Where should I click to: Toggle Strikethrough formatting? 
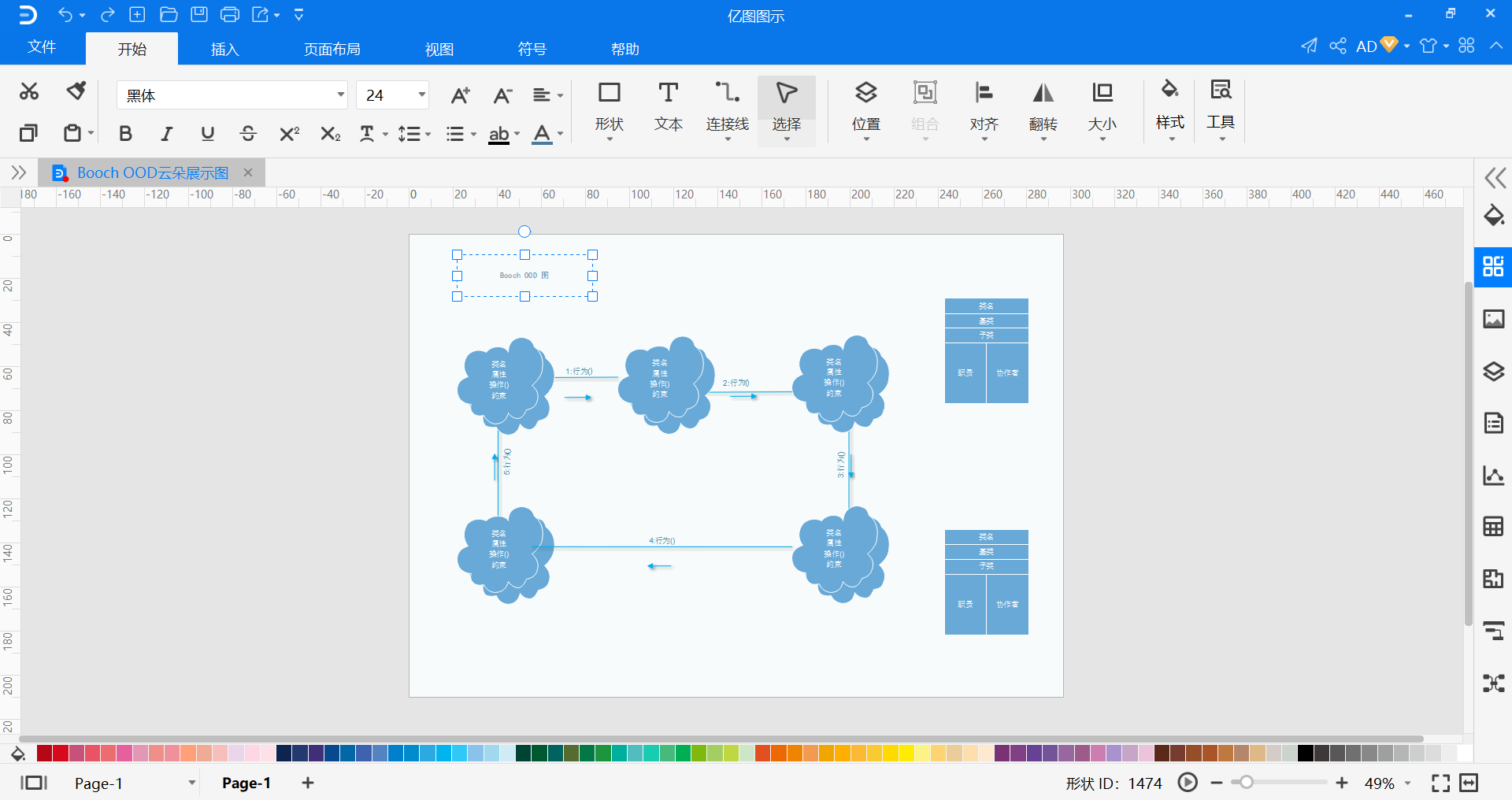tap(248, 134)
